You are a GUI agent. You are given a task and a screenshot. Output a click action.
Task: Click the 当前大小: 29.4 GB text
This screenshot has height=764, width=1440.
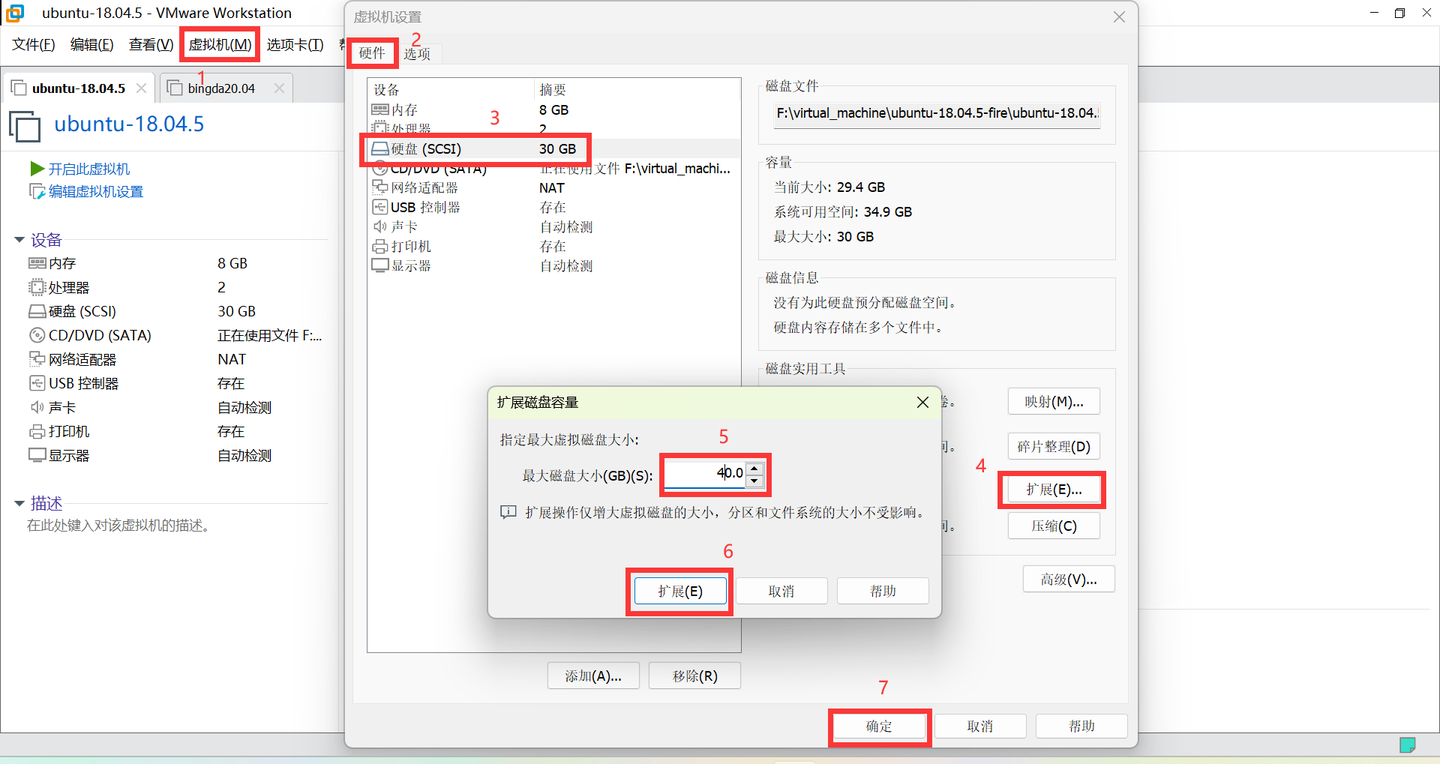829,187
